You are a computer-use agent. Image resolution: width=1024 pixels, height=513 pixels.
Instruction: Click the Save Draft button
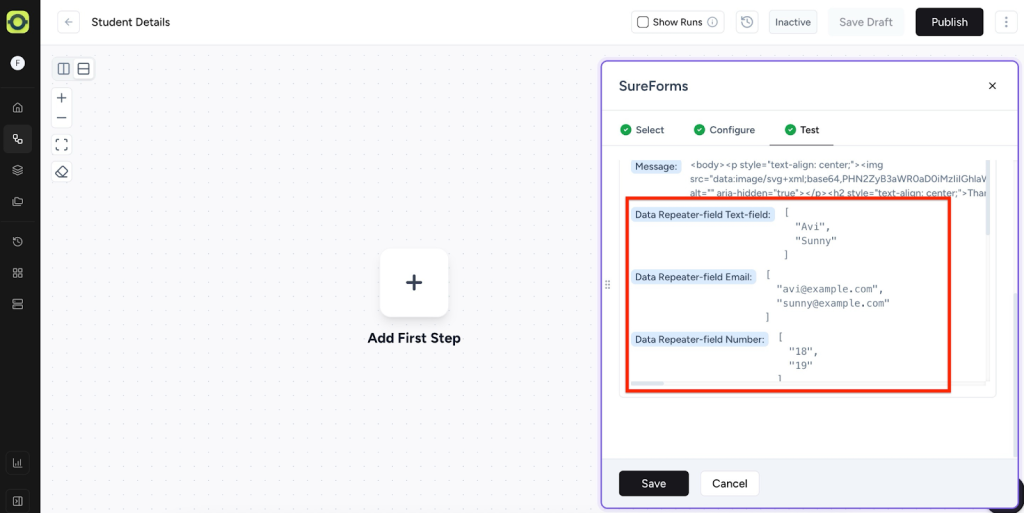click(x=865, y=22)
